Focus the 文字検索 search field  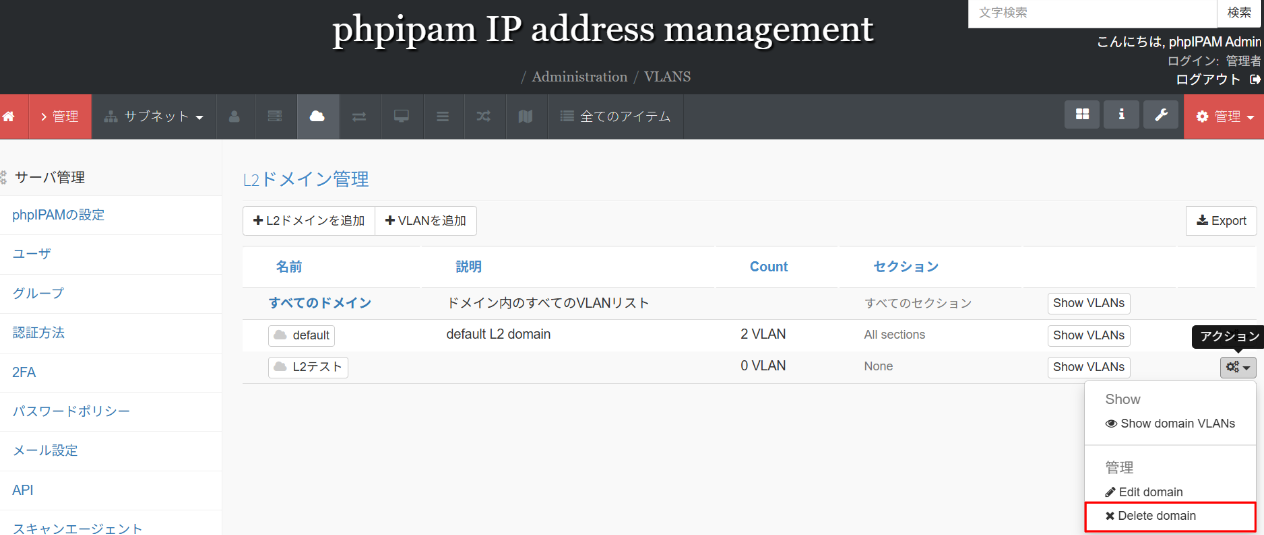pyautogui.click(x=1092, y=13)
